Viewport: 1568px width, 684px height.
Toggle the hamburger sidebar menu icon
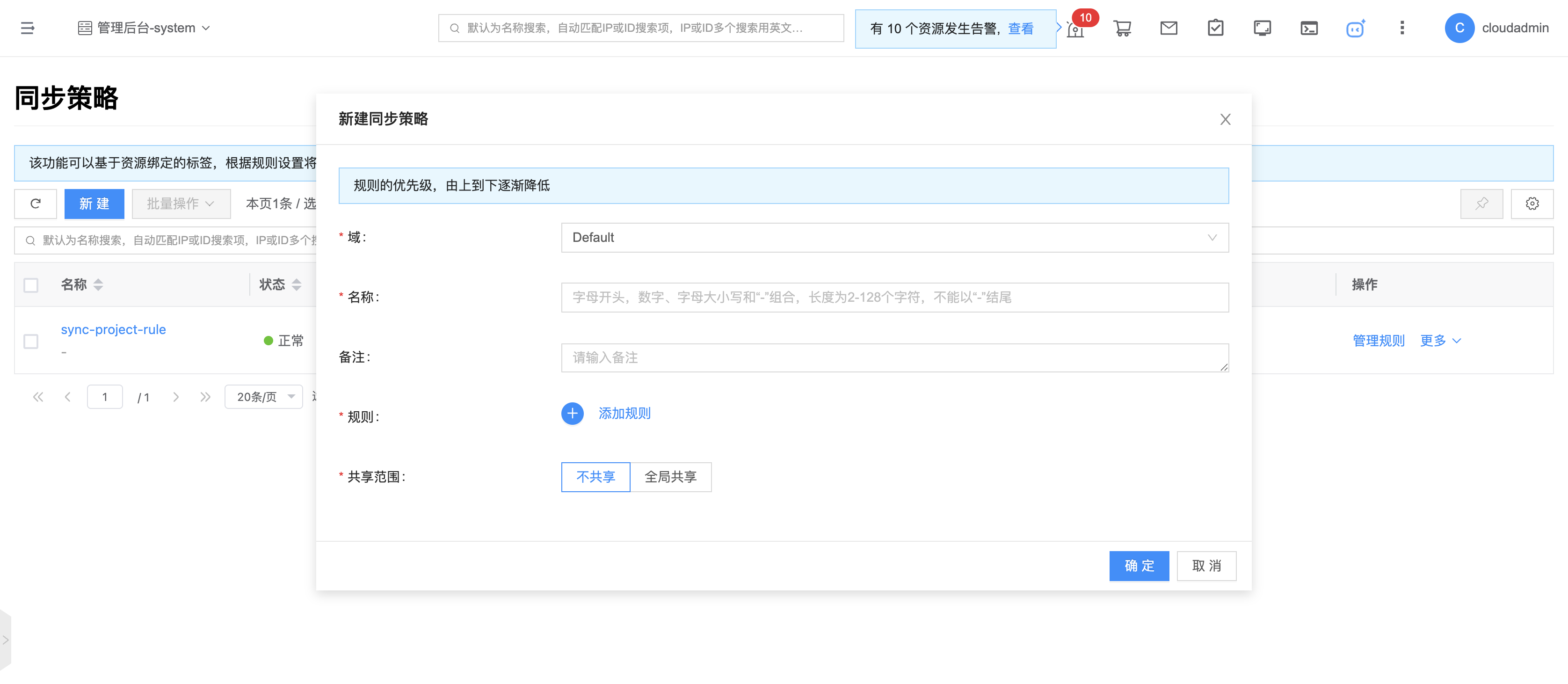coord(28,28)
